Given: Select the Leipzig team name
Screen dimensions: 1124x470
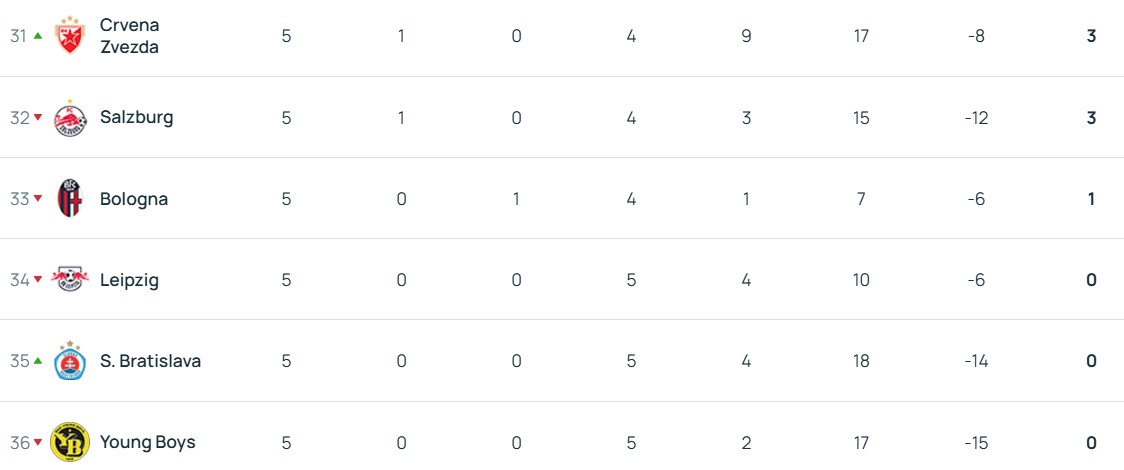Looking at the screenshot, I should pyautogui.click(x=129, y=280).
